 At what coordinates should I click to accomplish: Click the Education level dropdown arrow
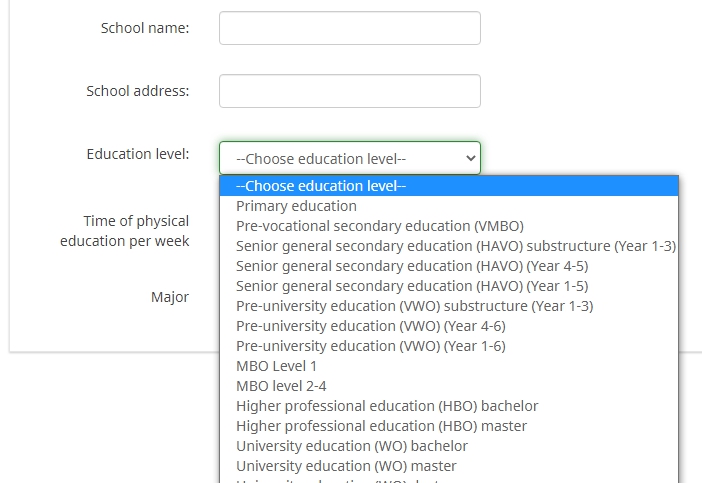coord(470,158)
